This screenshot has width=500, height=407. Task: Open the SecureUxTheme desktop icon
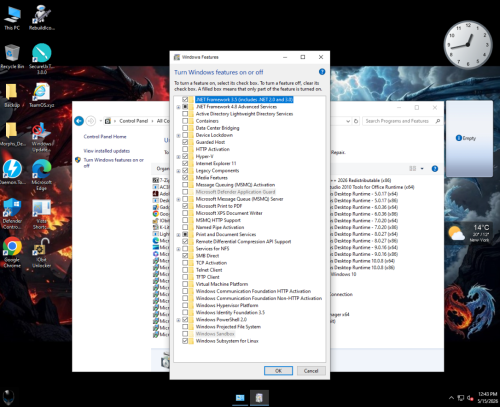pos(41,59)
